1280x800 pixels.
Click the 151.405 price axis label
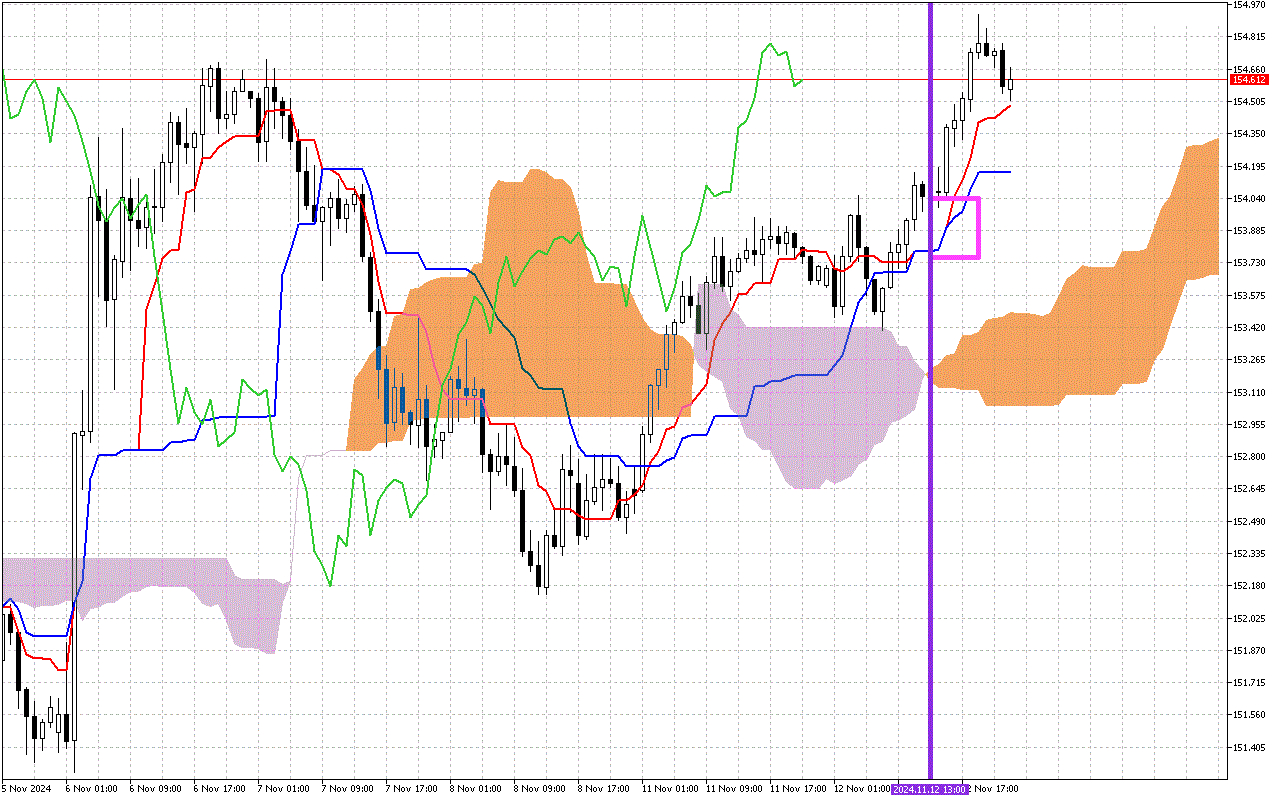1249,748
